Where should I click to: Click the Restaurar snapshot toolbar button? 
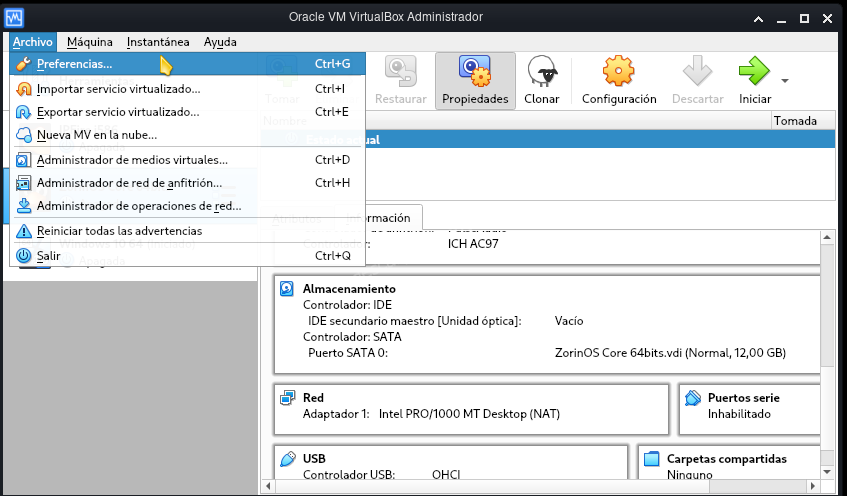[x=400, y=81]
